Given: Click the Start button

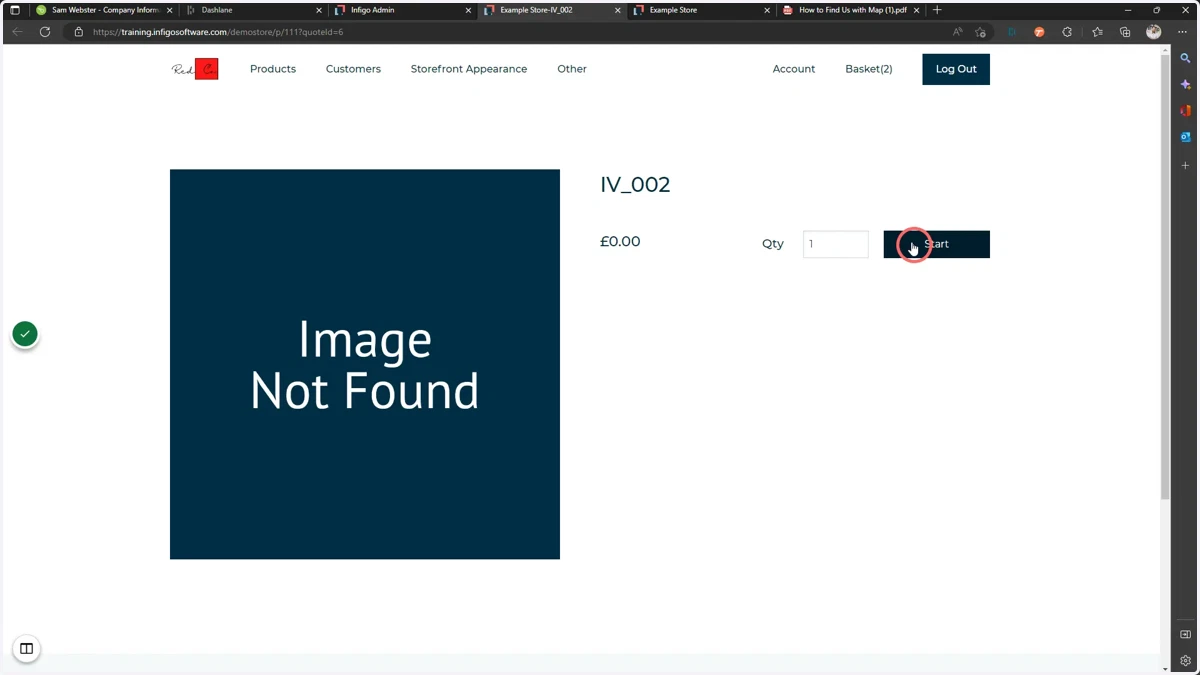Looking at the screenshot, I should (937, 244).
